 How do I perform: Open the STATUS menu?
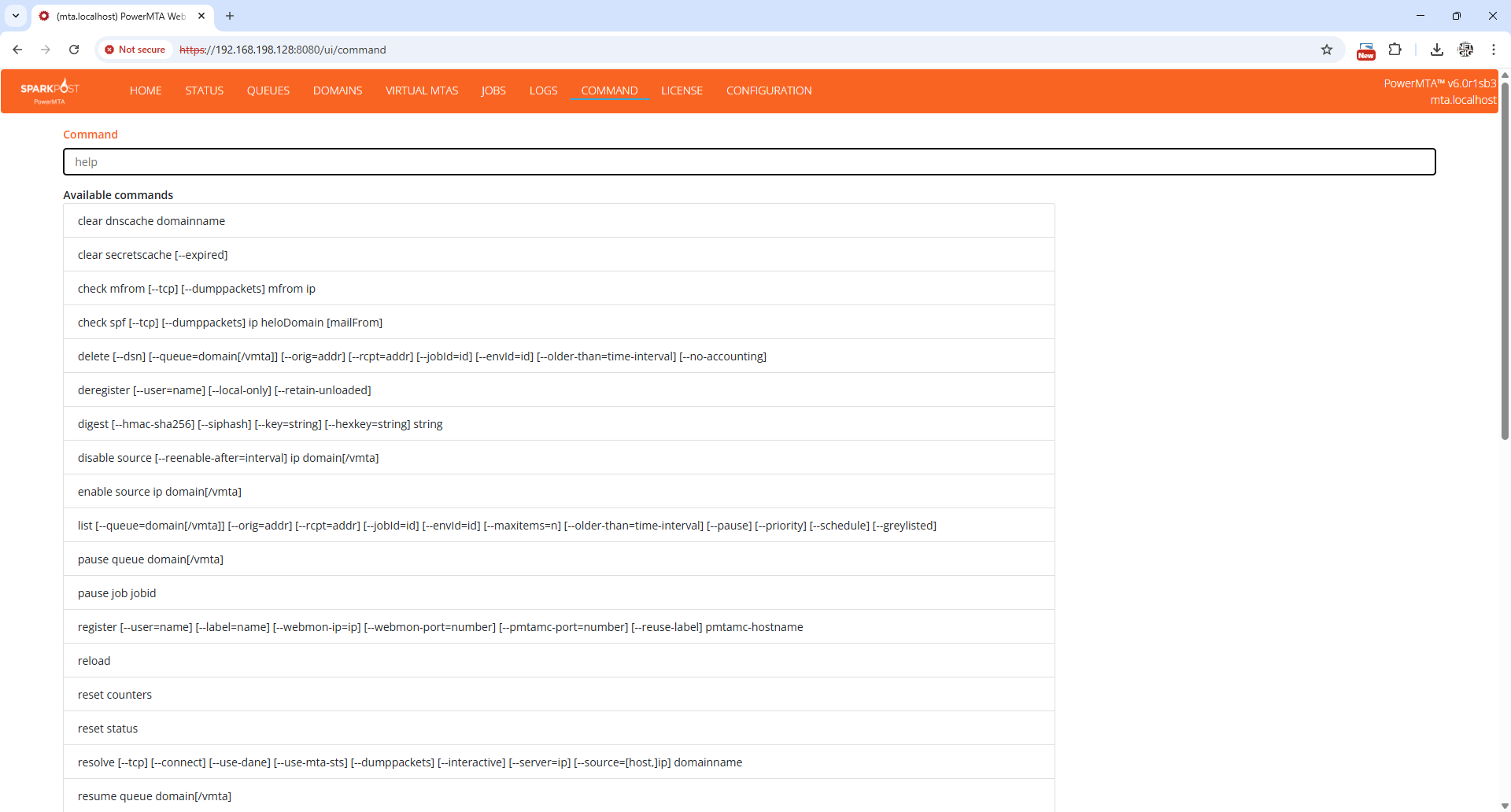point(205,90)
